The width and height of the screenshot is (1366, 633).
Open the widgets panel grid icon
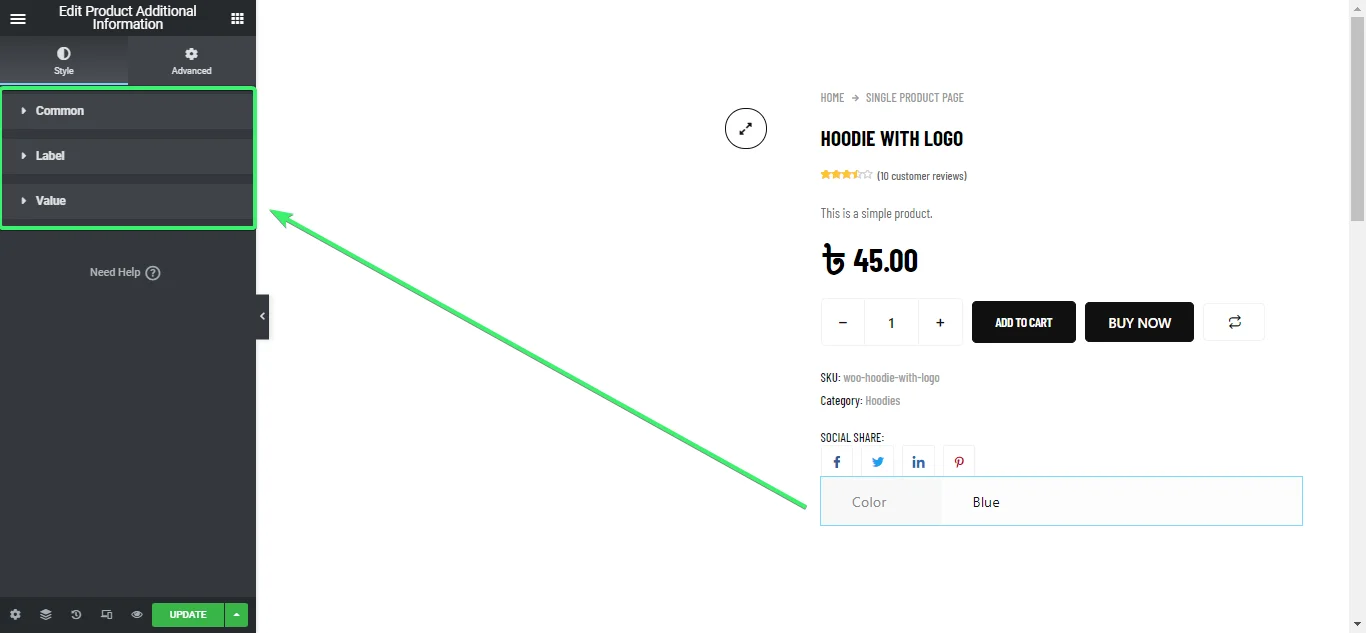pos(237,18)
